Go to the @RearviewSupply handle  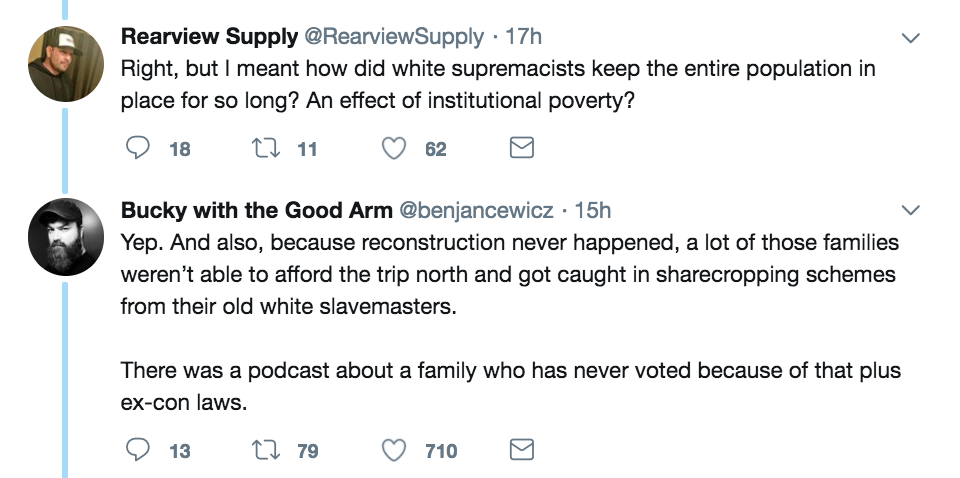pyautogui.click(x=395, y=37)
